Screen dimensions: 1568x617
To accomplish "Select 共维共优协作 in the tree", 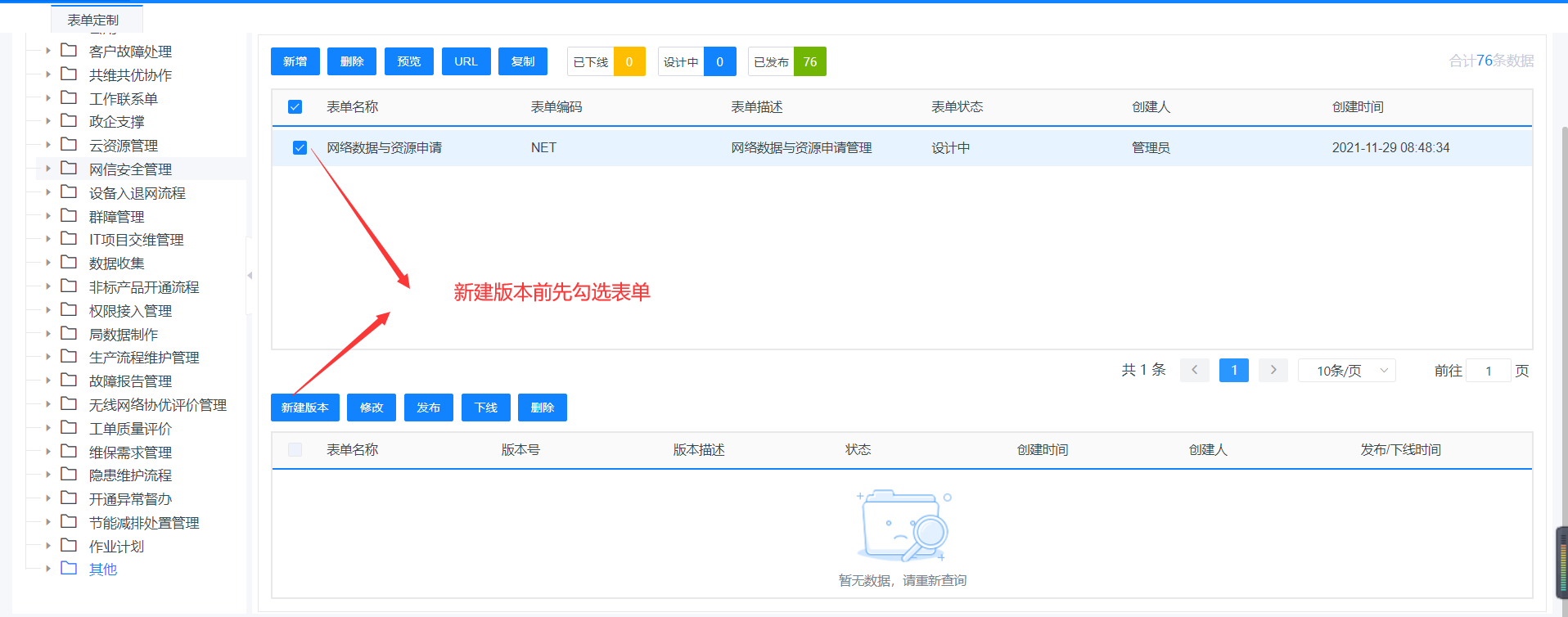I will coord(130,75).
